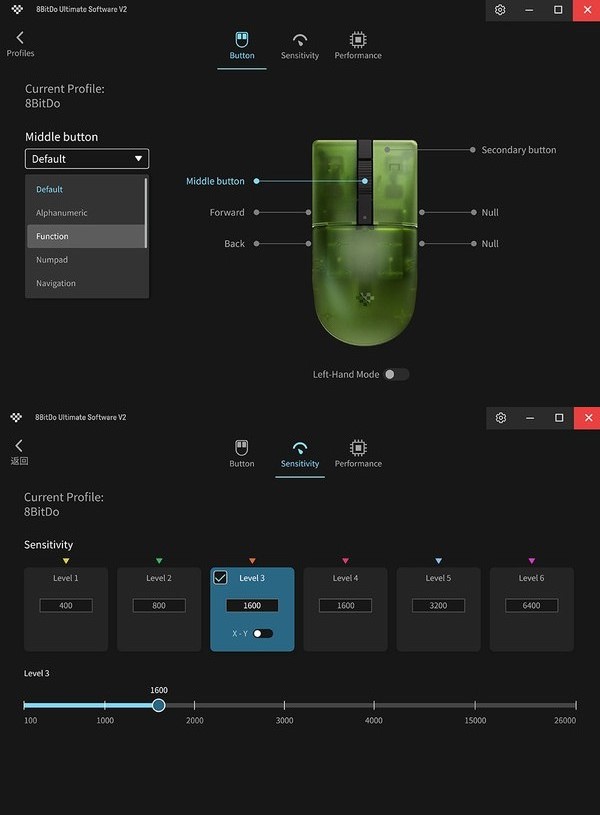600x815 pixels.
Task: Collapse the Middle button Default dropdown
Action: (87, 159)
